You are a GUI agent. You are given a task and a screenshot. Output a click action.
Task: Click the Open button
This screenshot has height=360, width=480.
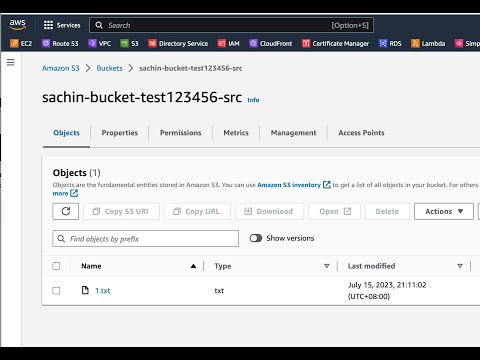[x=334, y=211]
